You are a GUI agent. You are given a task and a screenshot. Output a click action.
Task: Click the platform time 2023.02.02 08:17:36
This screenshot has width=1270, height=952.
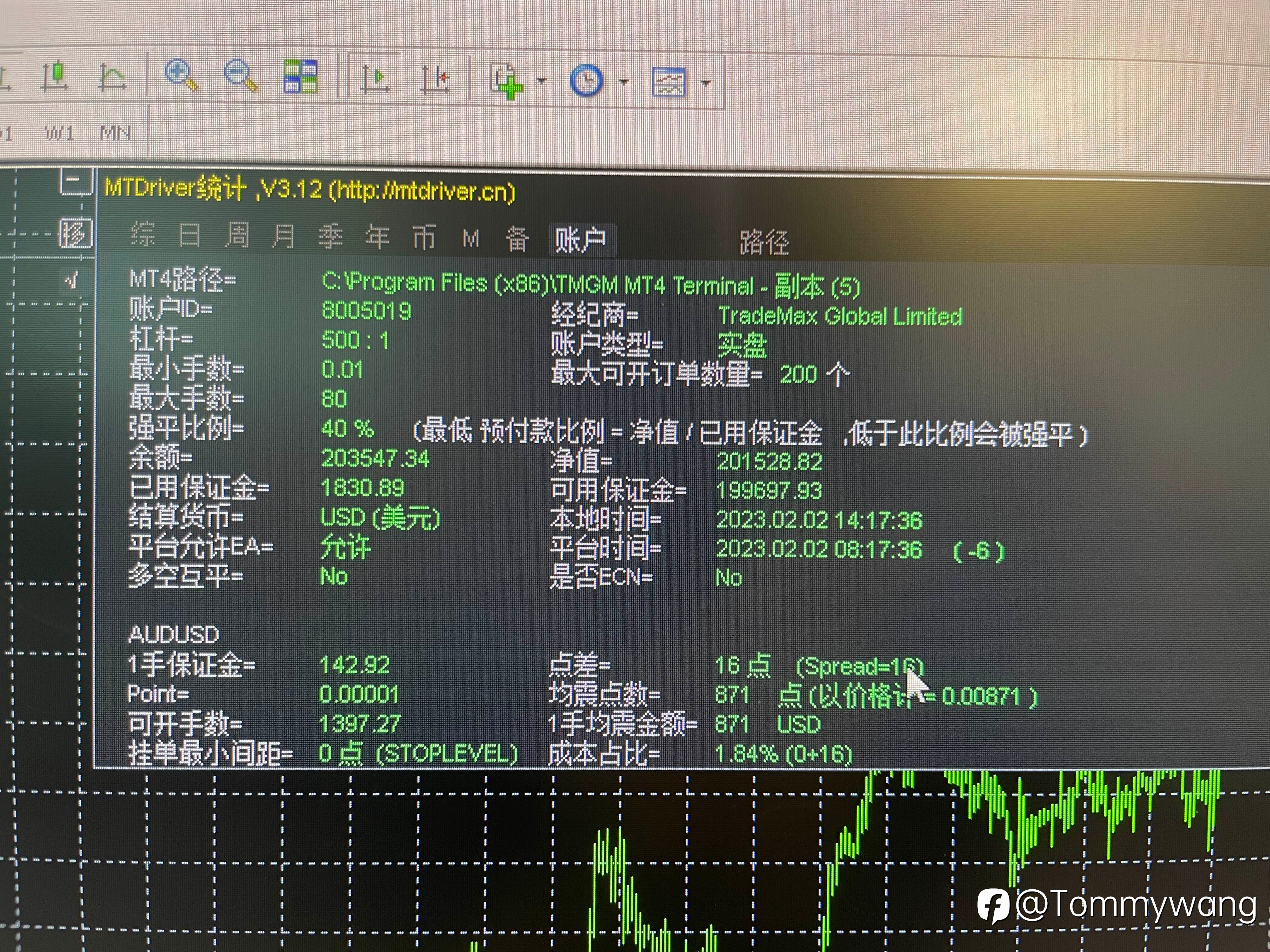point(819,550)
